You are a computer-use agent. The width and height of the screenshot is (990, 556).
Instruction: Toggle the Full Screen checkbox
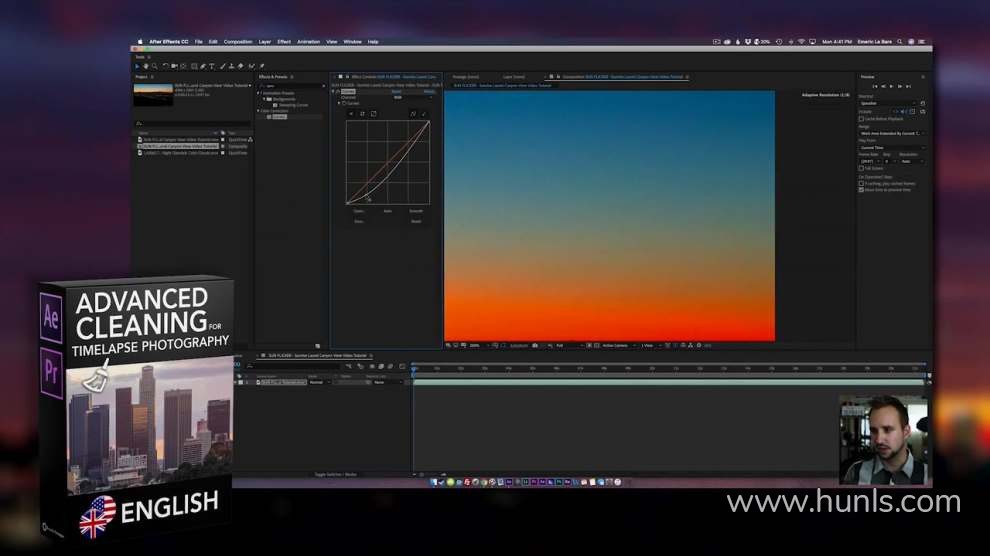coord(861,168)
